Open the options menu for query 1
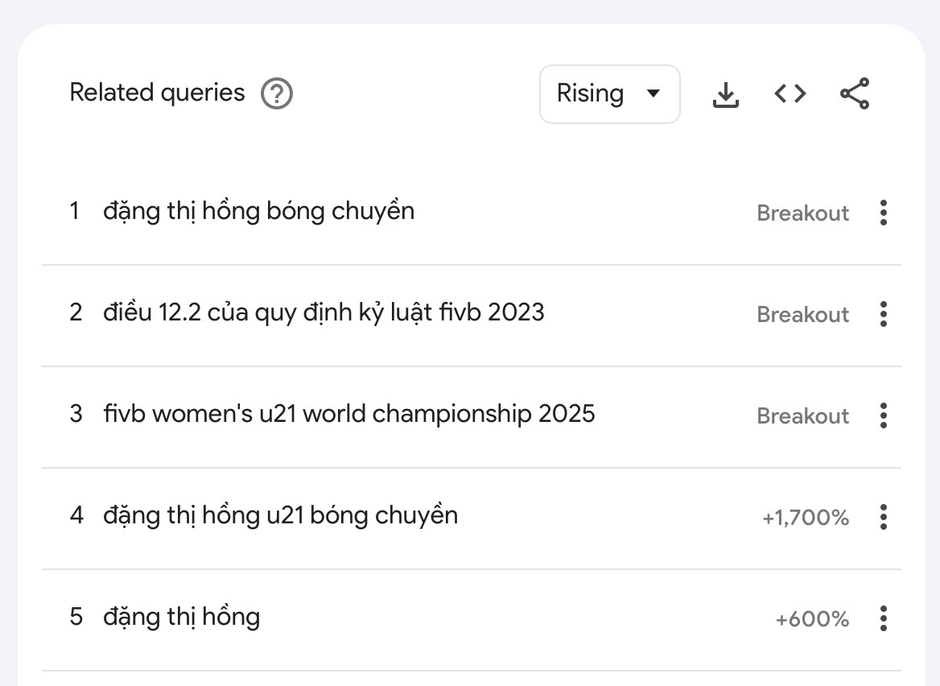 883,213
